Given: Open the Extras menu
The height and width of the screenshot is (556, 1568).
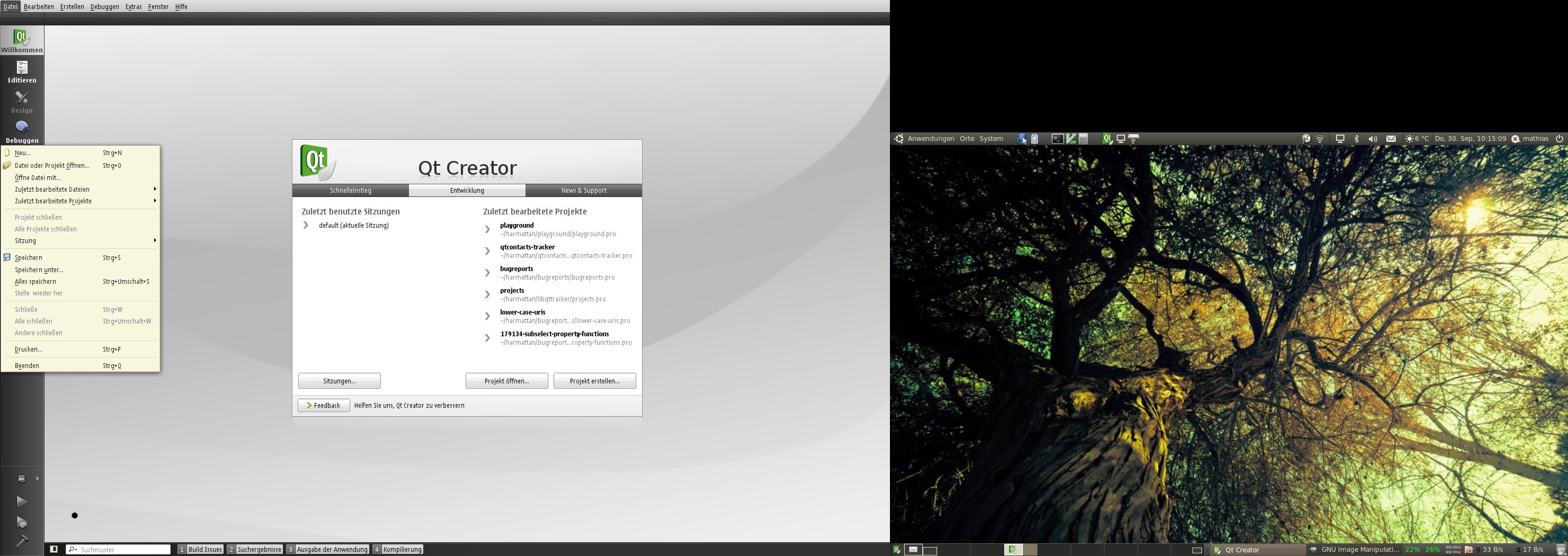Looking at the screenshot, I should tap(133, 7).
